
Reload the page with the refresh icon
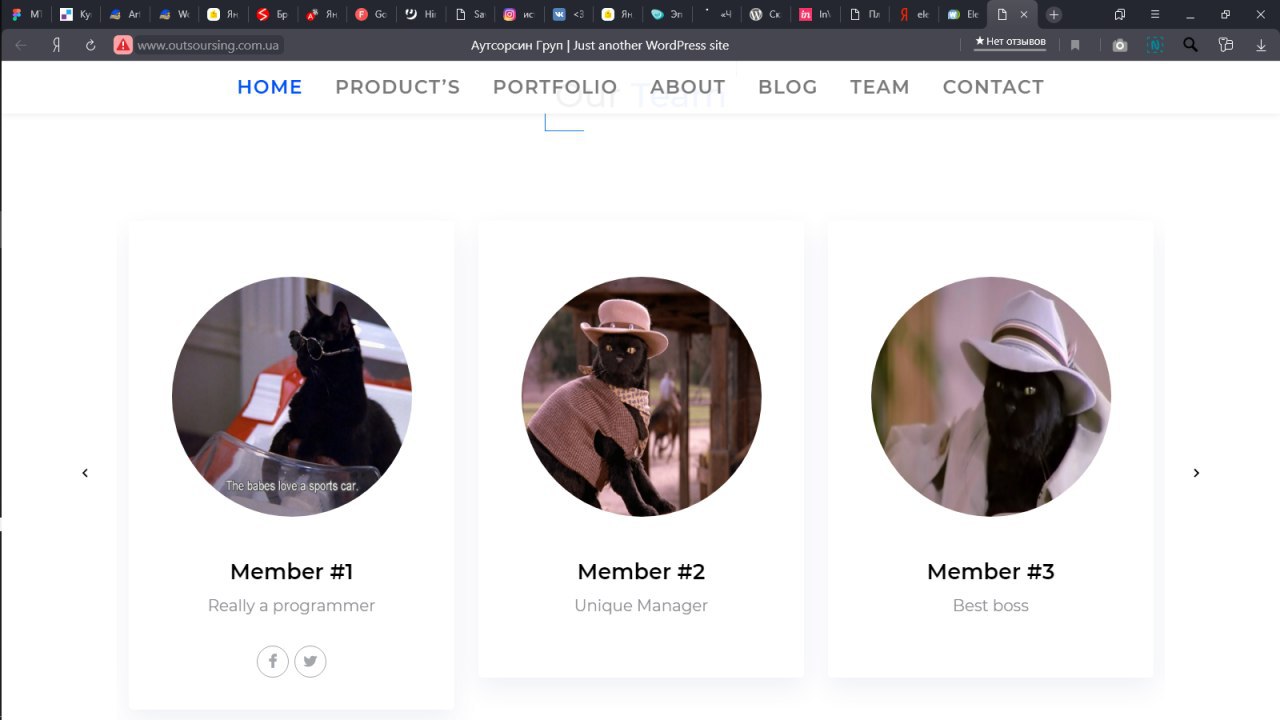90,45
